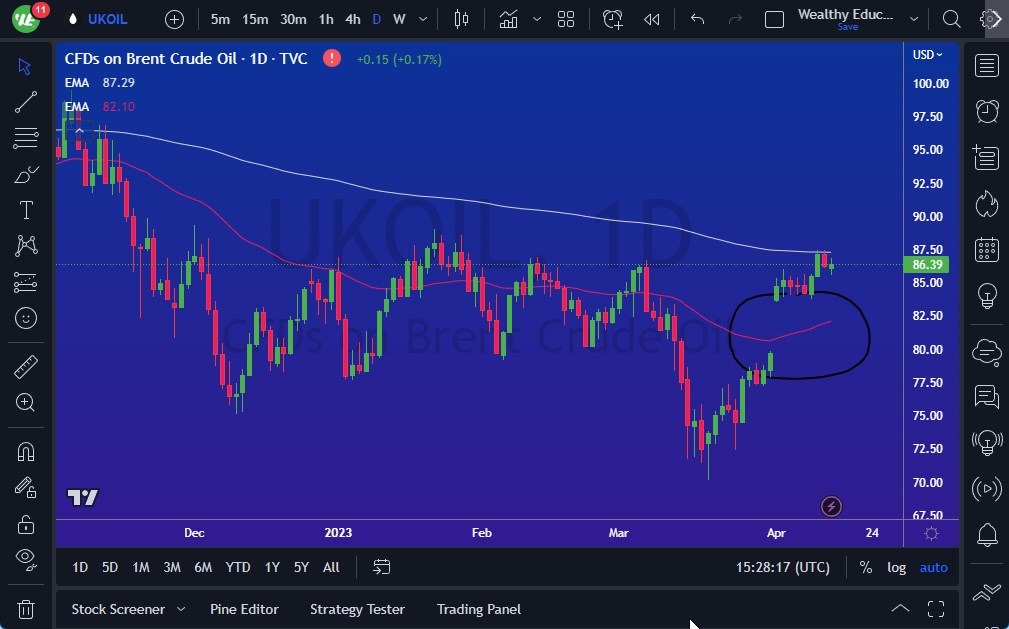Add a symbol to compare
Screen dimensions: 1009x629
pyautogui.click(x=174, y=19)
